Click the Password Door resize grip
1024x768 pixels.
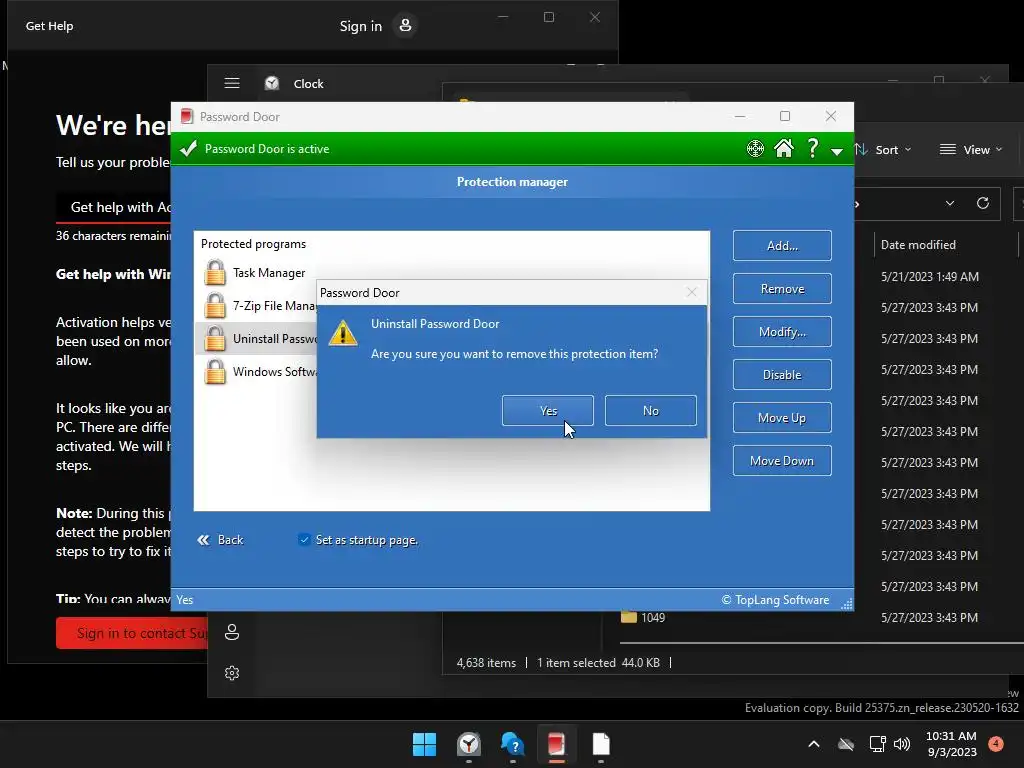(847, 604)
